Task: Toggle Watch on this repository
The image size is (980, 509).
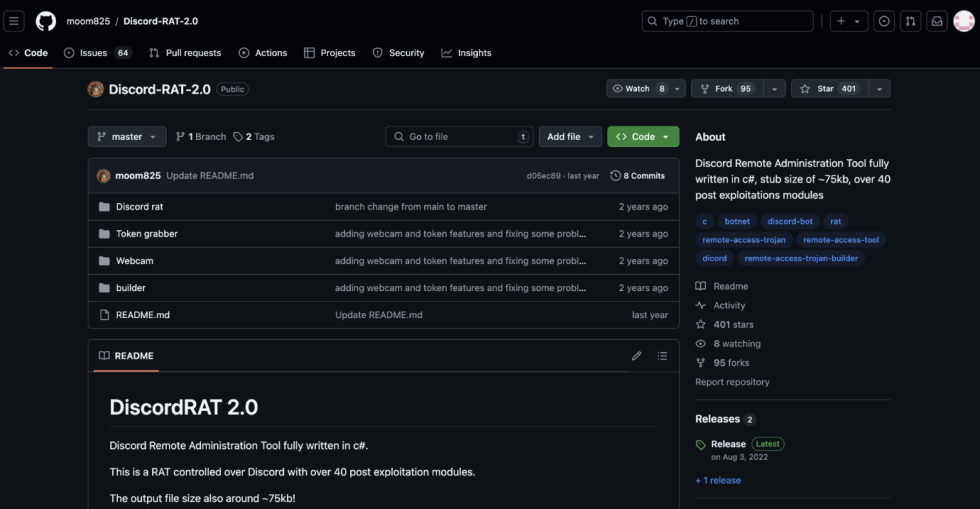Action: click(x=638, y=89)
